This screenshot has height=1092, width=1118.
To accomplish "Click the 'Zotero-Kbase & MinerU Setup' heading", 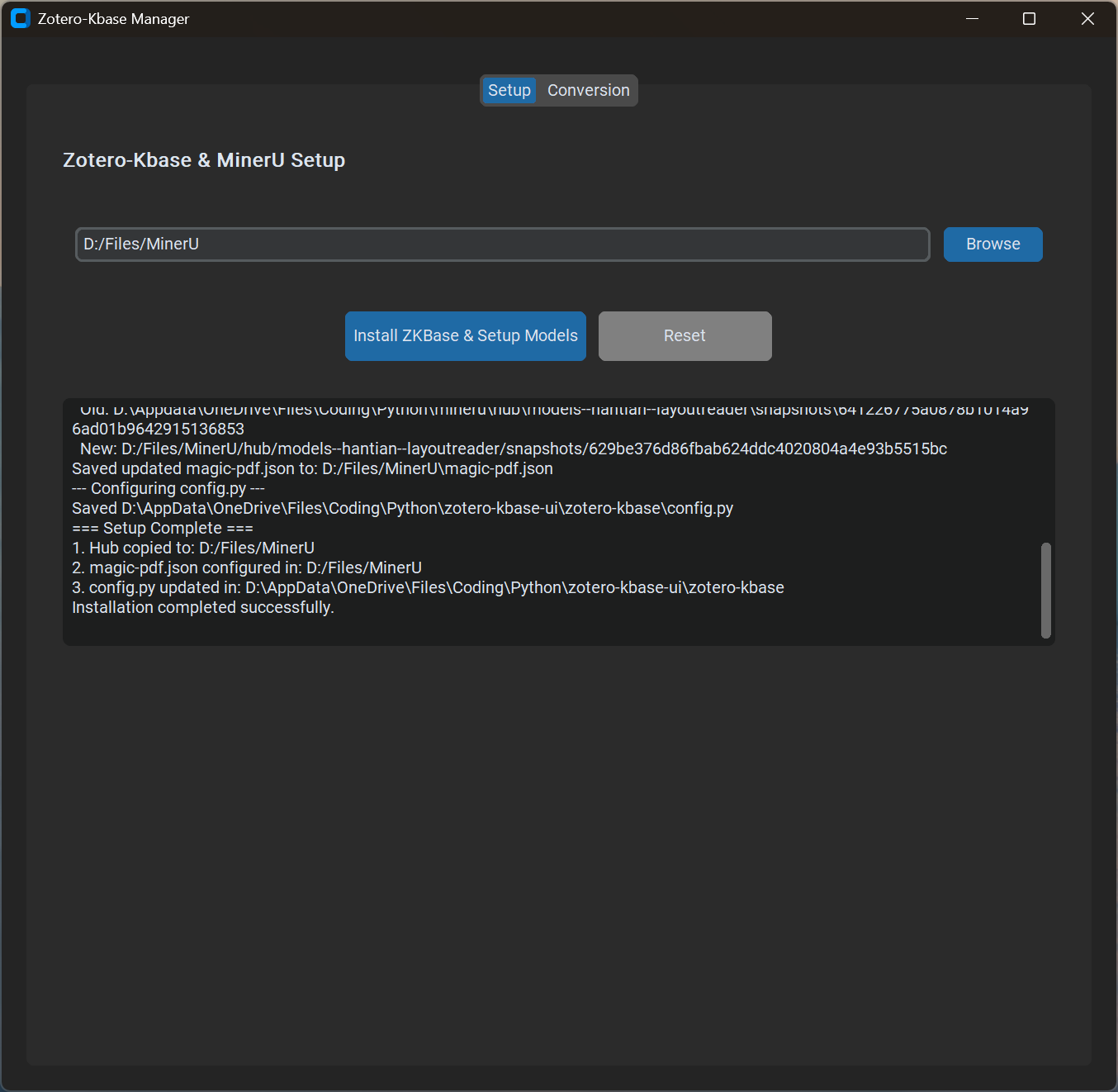I will click(x=204, y=159).
